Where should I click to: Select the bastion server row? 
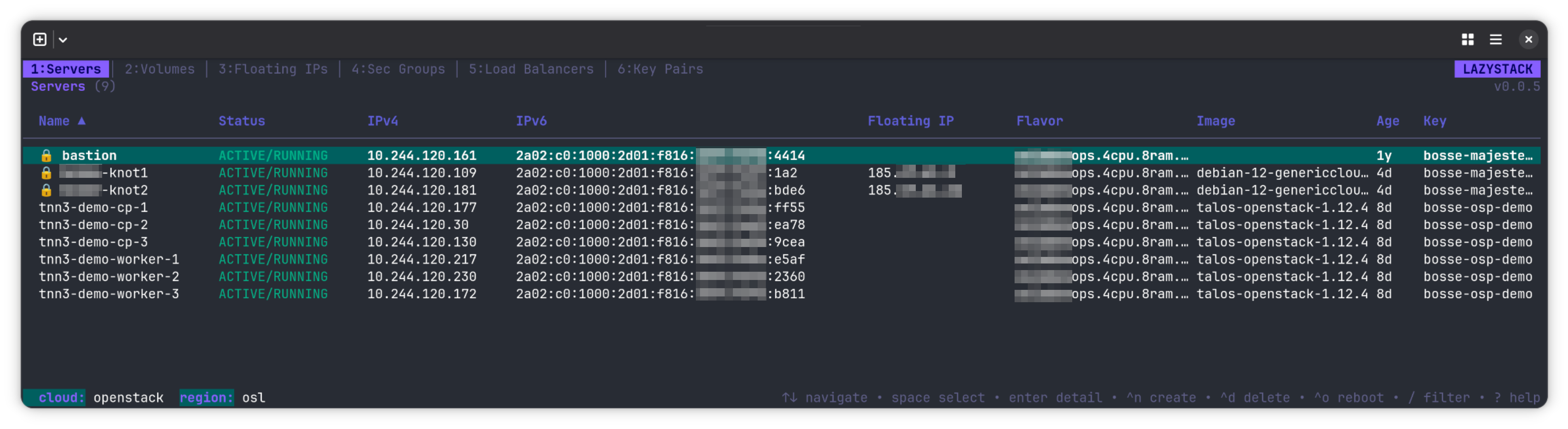coord(782,155)
